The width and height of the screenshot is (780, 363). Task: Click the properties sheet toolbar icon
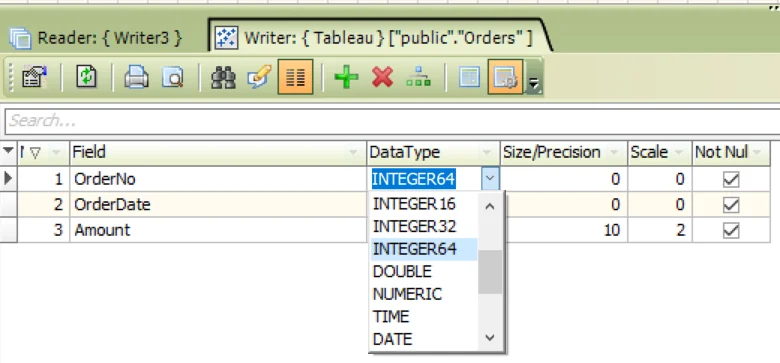point(34,77)
